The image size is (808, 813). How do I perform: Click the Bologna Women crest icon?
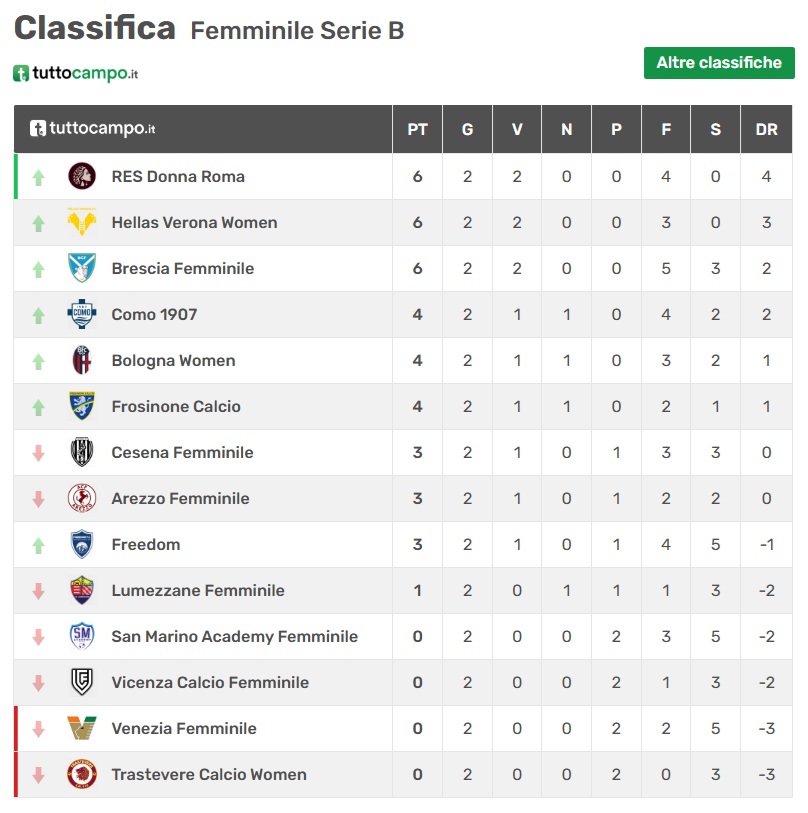[x=82, y=360]
